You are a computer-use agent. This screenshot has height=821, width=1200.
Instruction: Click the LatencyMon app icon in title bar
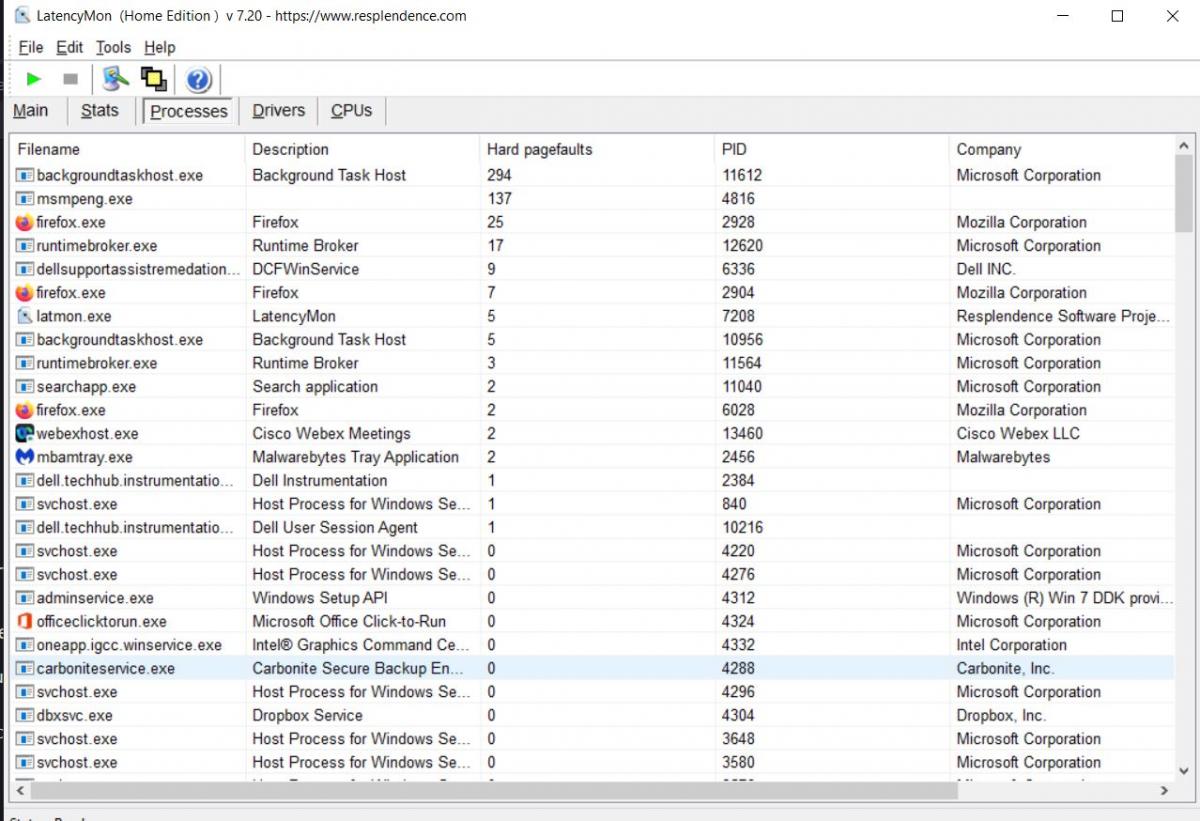click(22, 15)
